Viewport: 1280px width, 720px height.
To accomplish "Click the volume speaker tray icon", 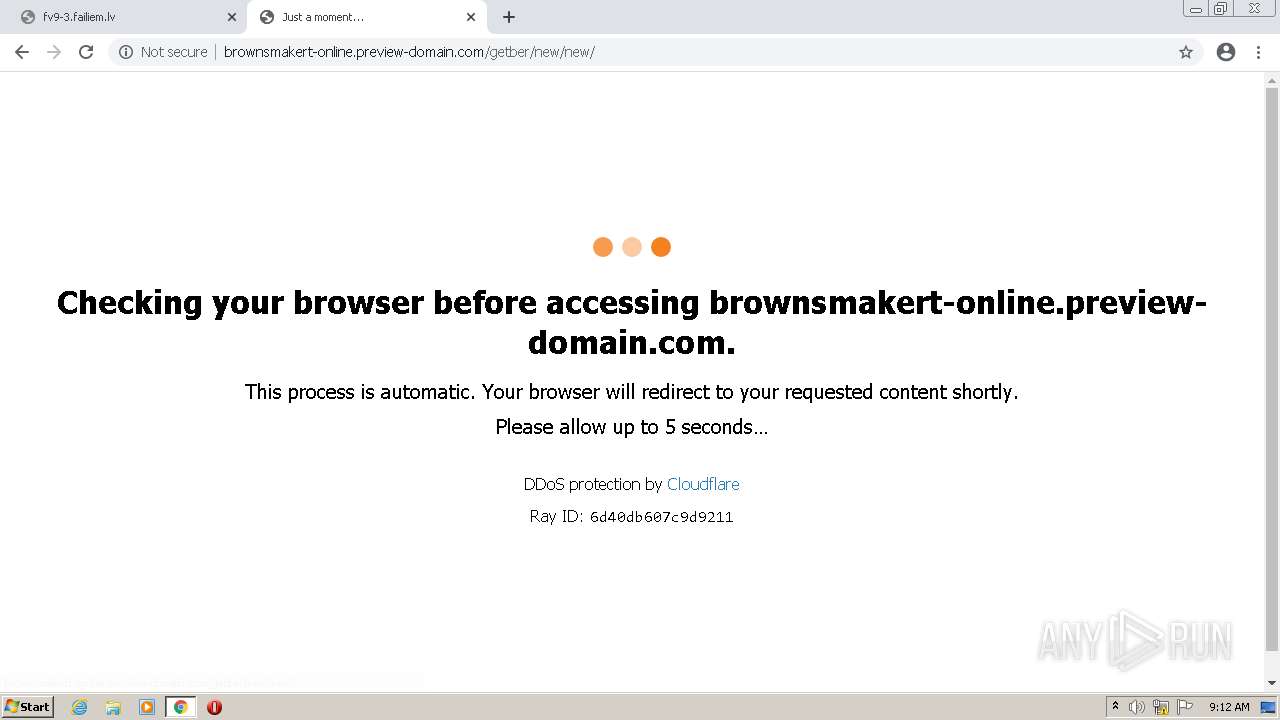I will (1137, 707).
